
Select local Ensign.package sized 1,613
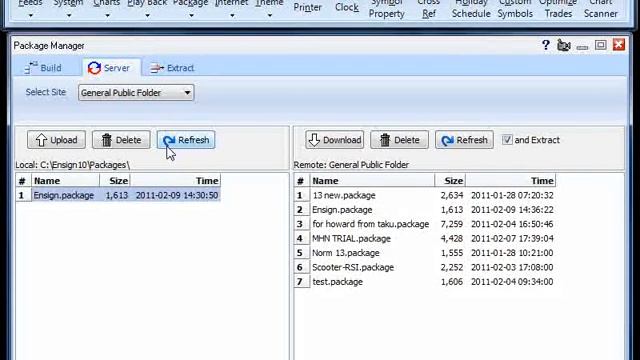point(118,195)
